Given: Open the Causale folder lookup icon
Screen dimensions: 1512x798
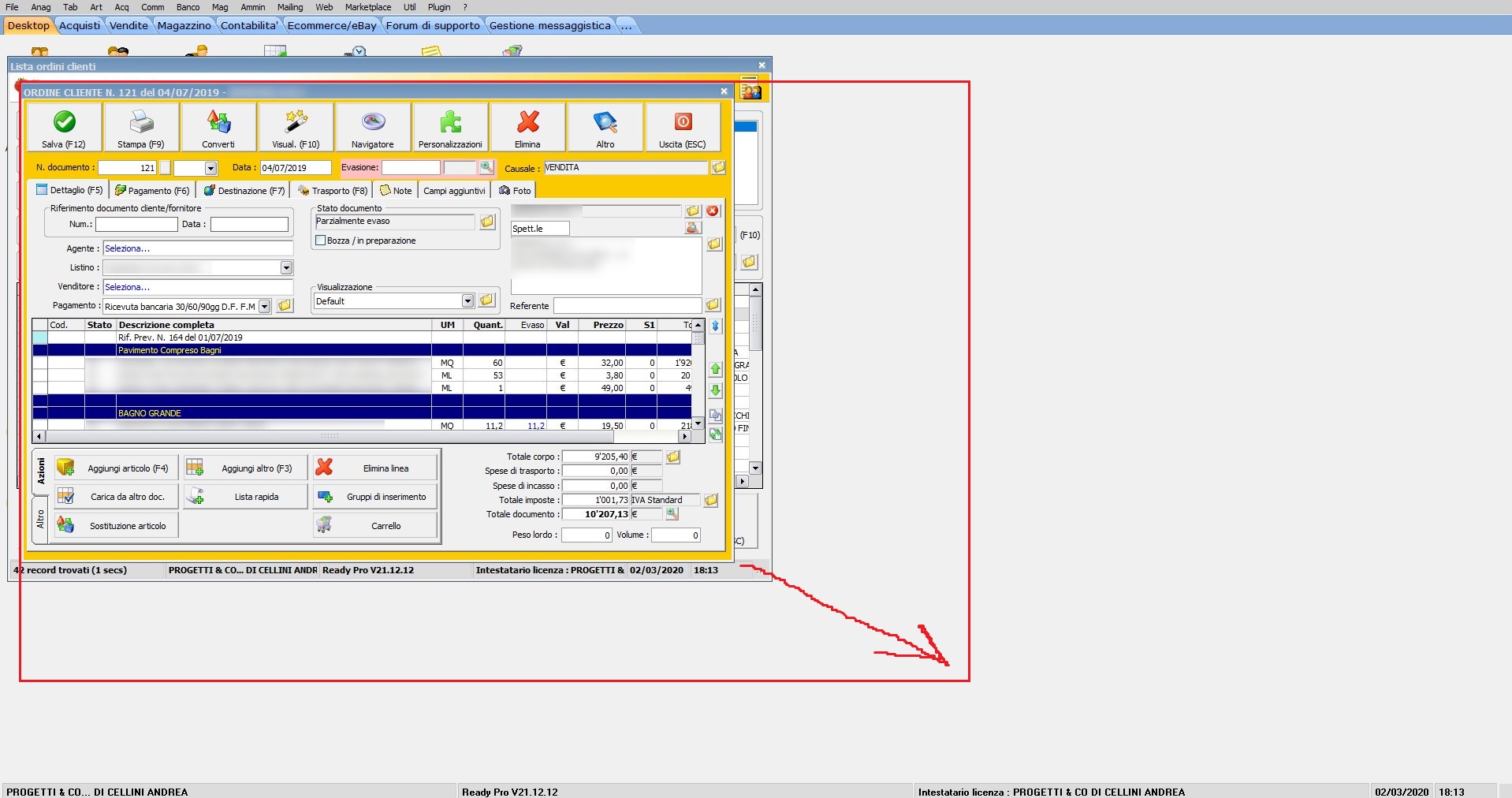Looking at the screenshot, I should [718, 167].
